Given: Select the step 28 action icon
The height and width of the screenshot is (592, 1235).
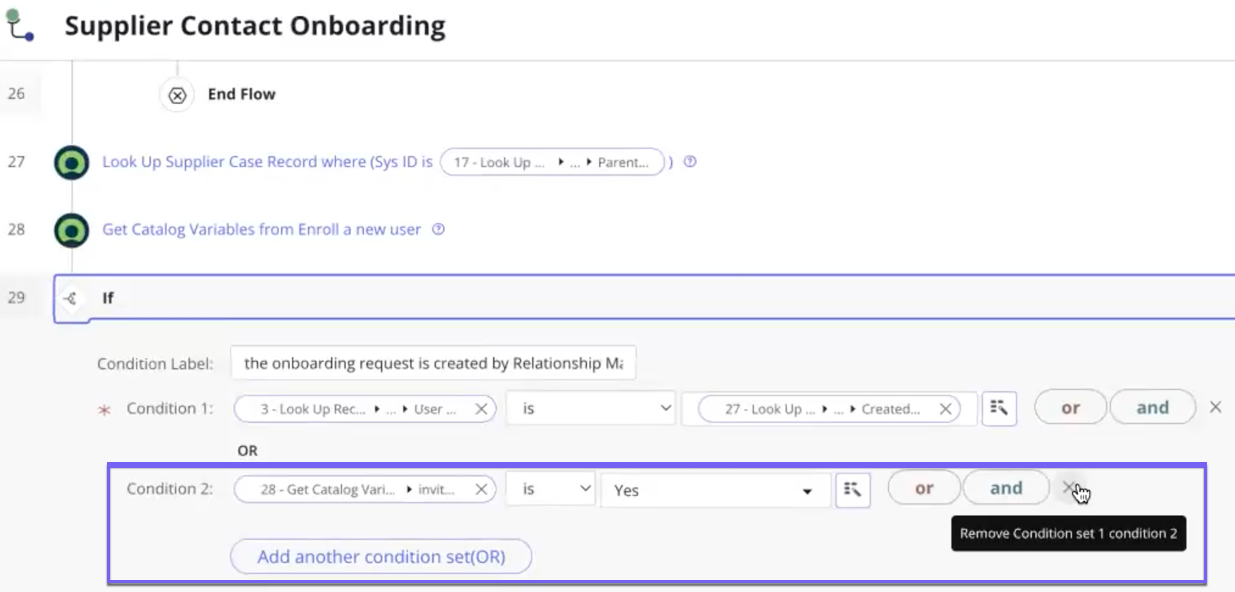Looking at the screenshot, I should [71, 230].
